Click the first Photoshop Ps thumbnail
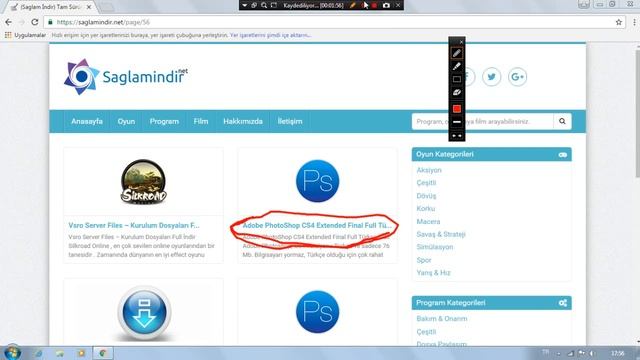The height and width of the screenshot is (360, 640). point(318,181)
